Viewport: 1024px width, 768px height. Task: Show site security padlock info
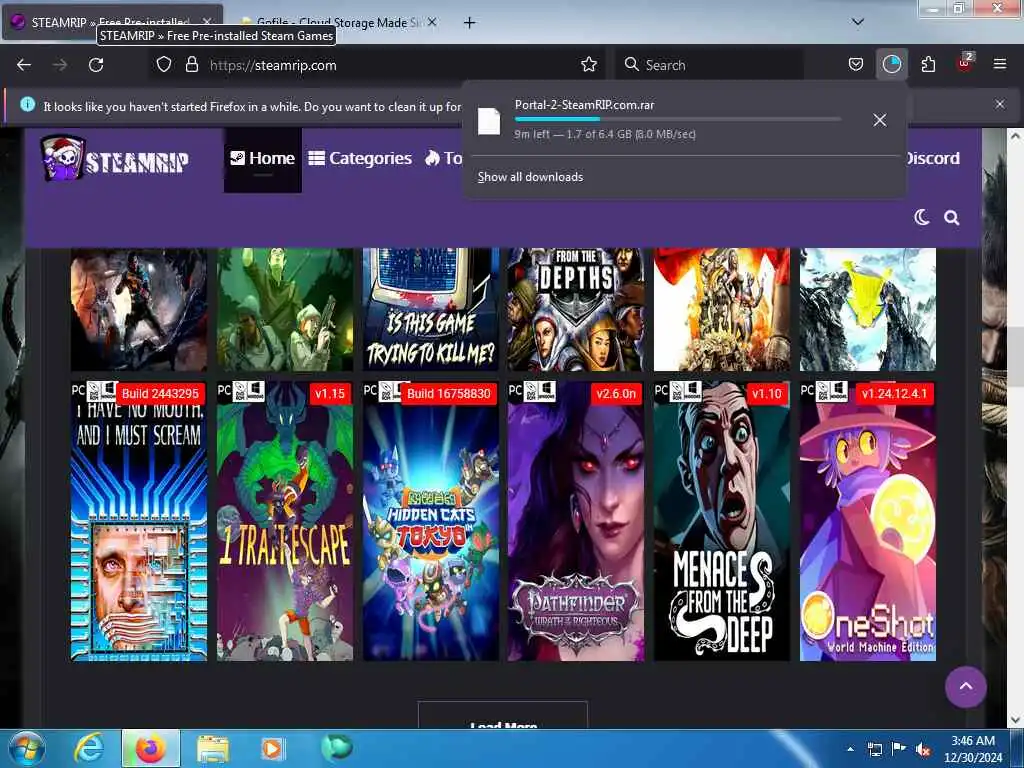pyautogui.click(x=191, y=64)
